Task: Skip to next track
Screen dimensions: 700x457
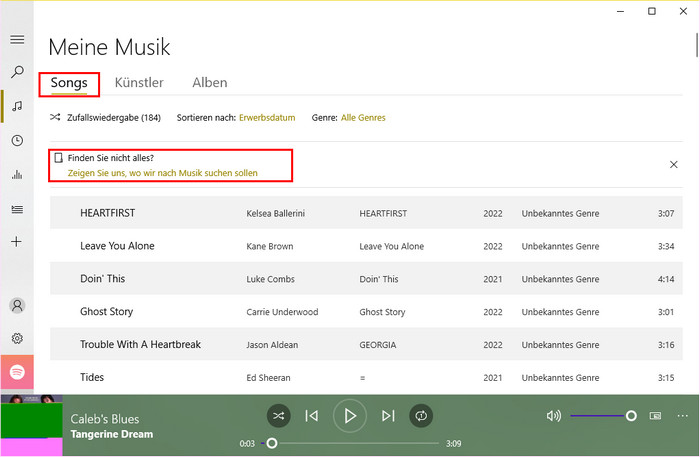Action: point(388,416)
